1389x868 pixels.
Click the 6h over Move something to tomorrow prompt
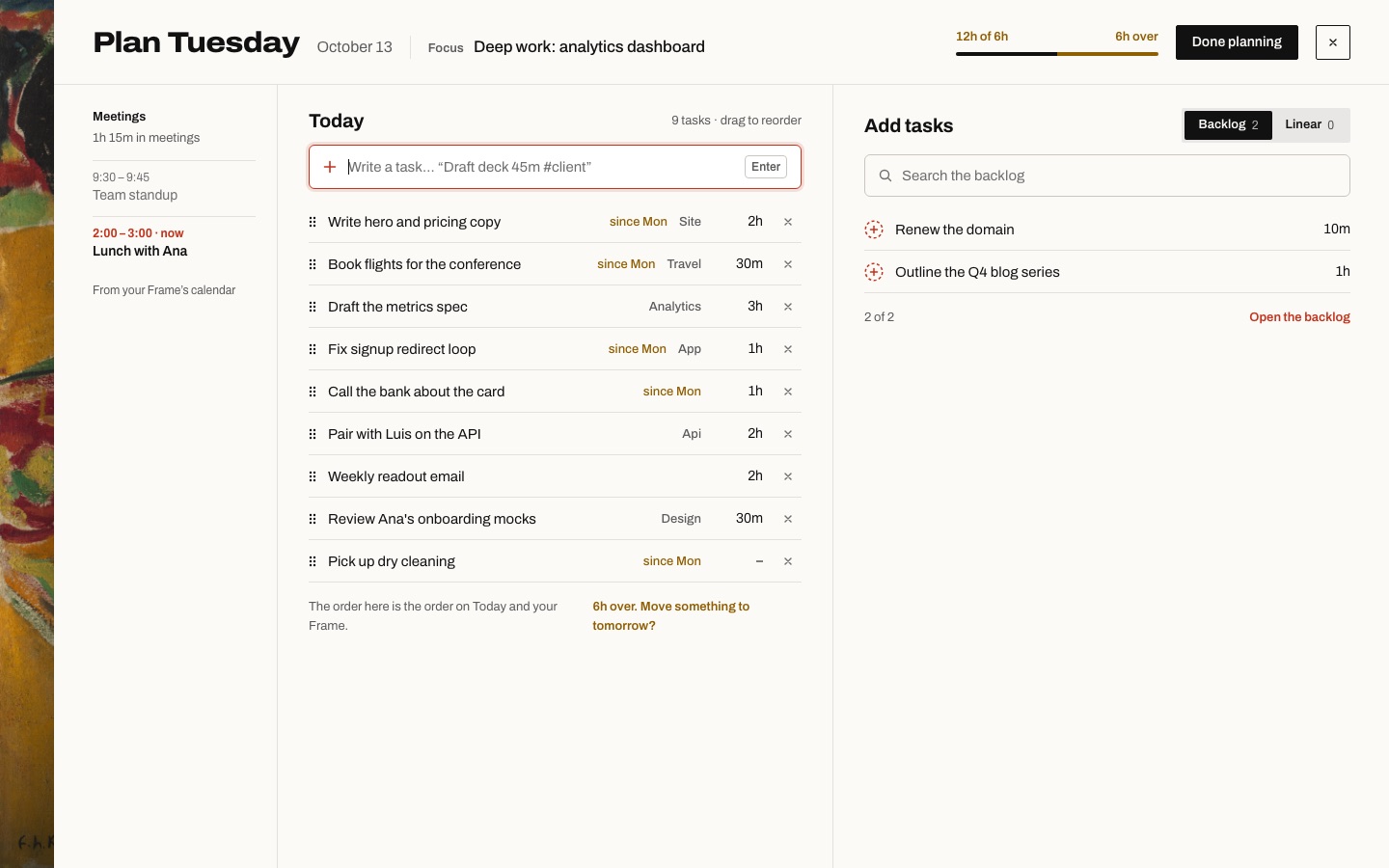[671, 616]
